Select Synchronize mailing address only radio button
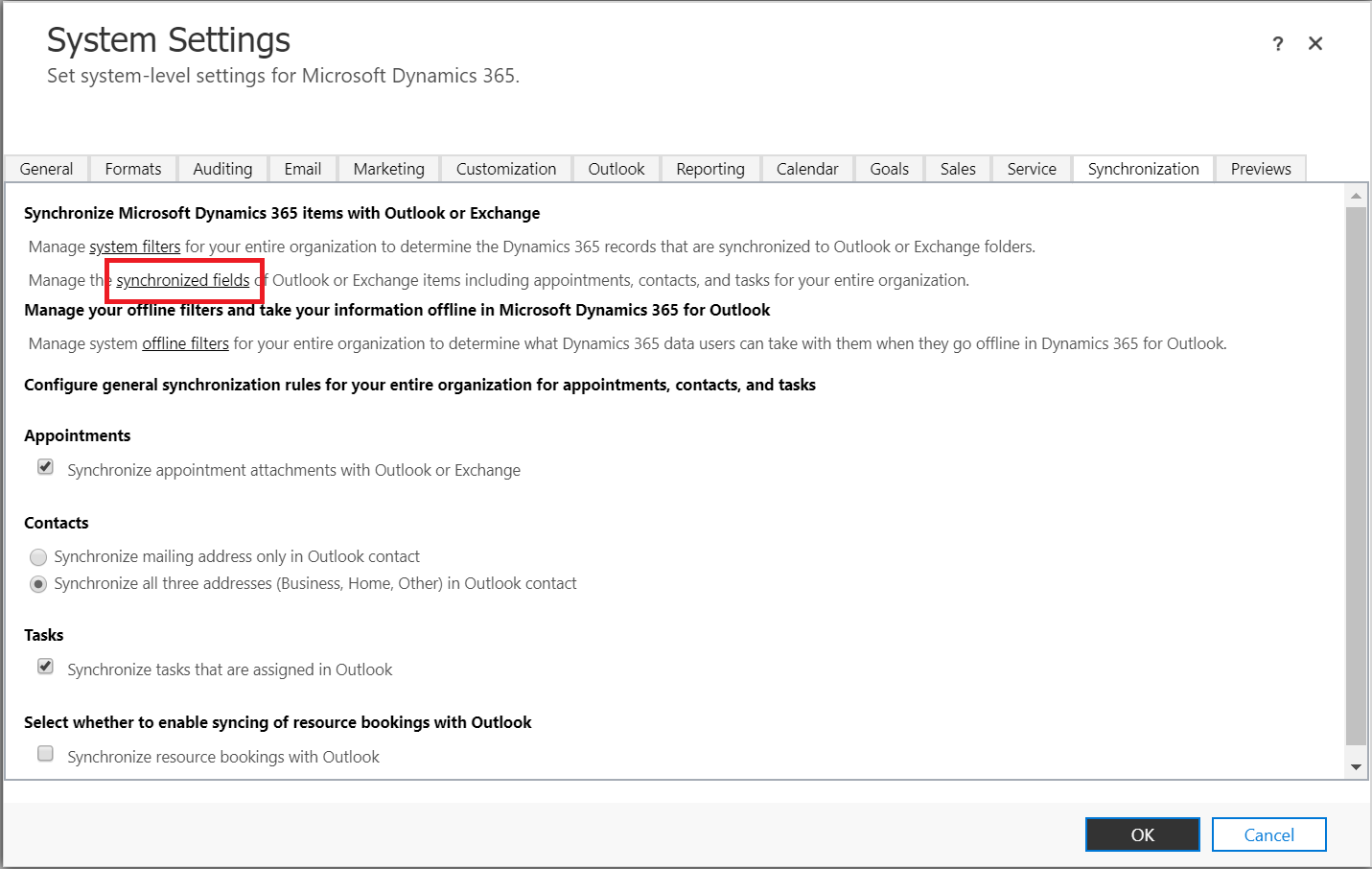Viewport: 1372px width, 869px height. (x=38, y=557)
